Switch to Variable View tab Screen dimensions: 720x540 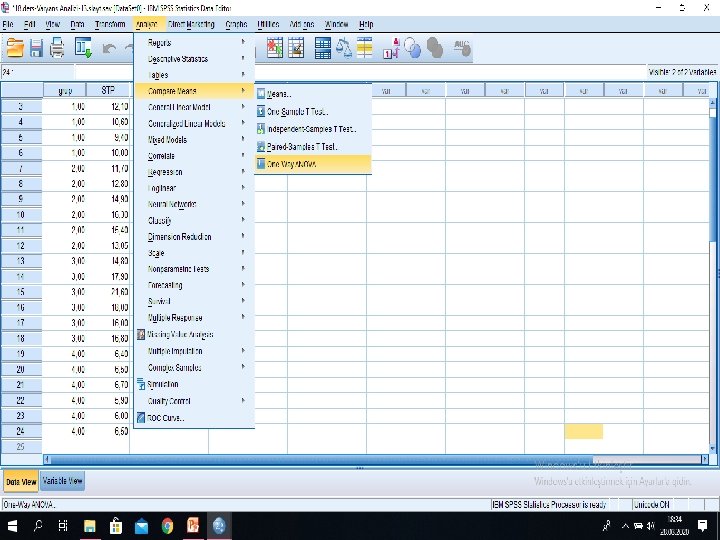coord(62,481)
